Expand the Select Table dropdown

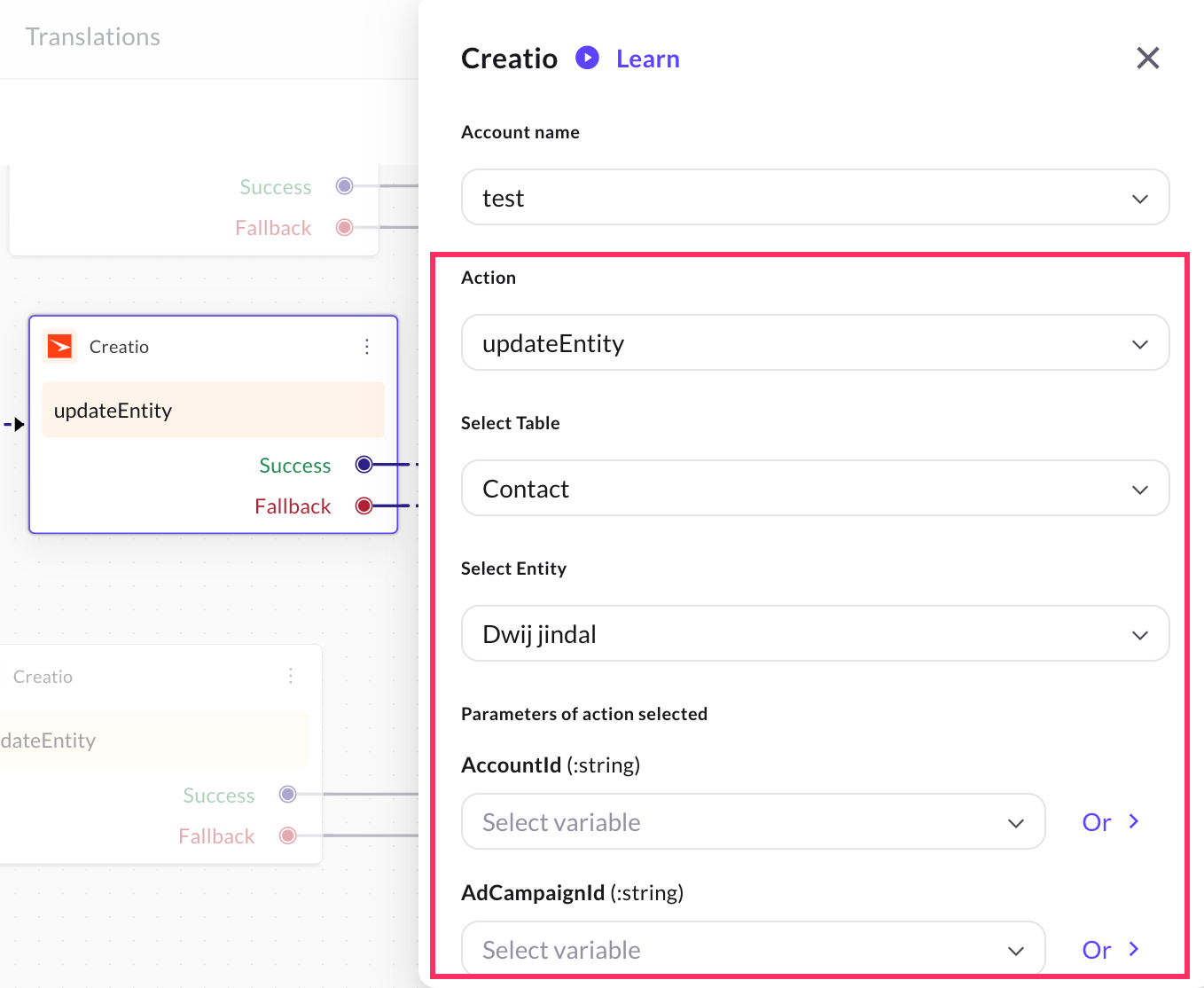tap(815, 489)
